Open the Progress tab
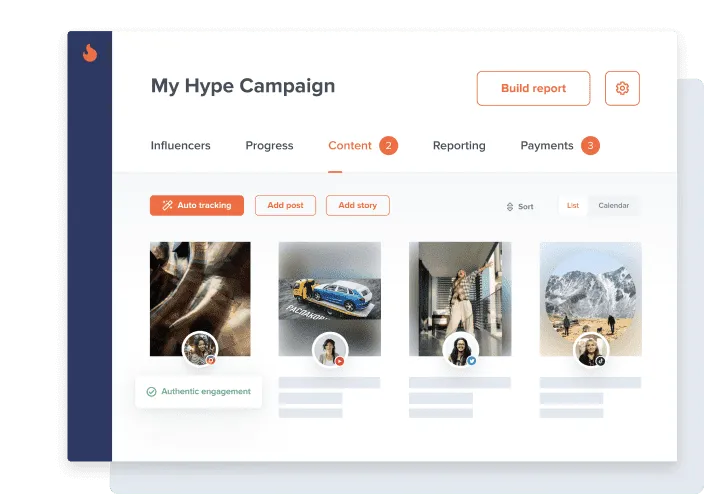 [269, 146]
